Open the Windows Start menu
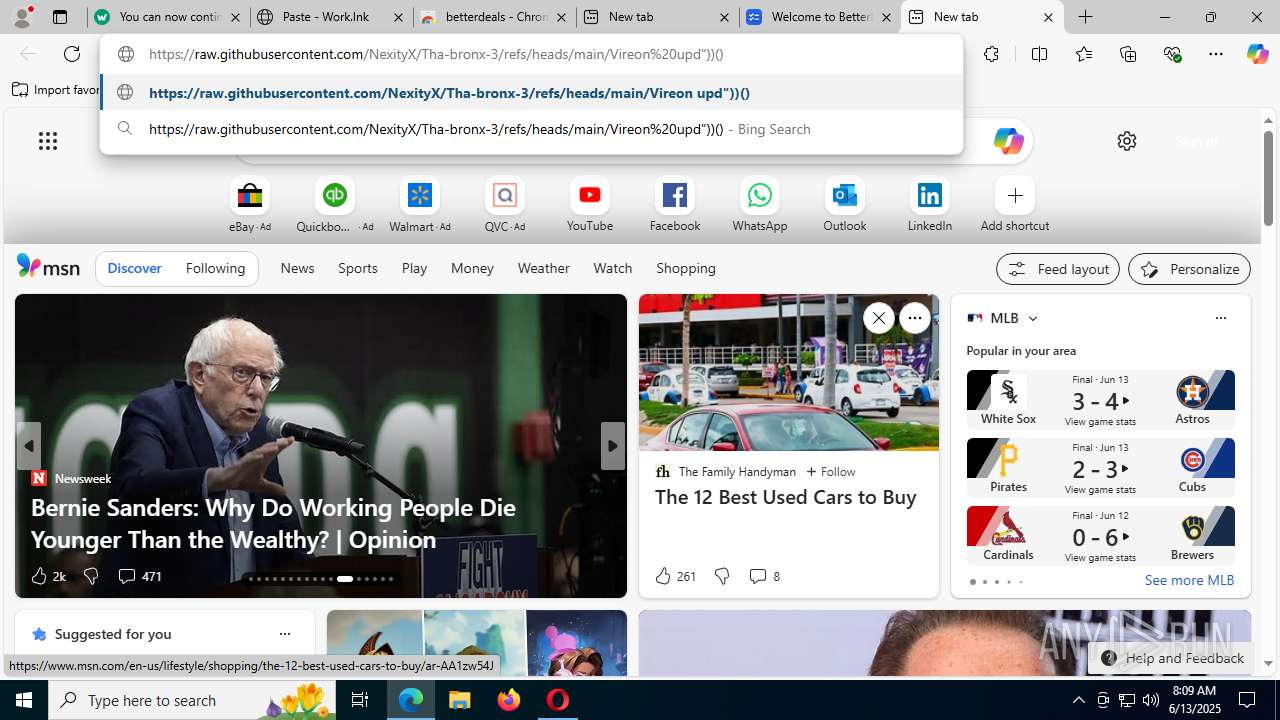The width and height of the screenshot is (1280, 720). [24, 700]
